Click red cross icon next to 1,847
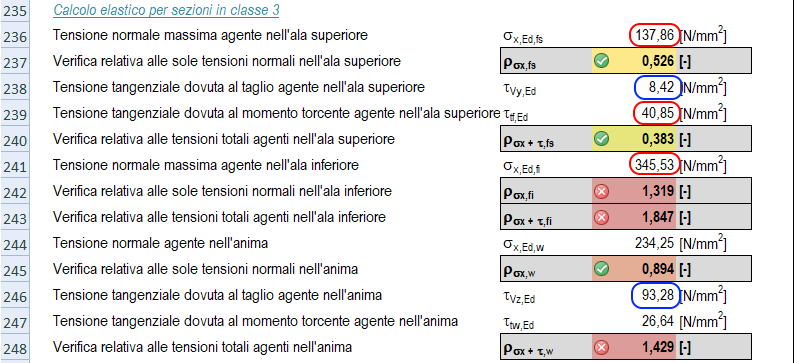The width and height of the screenshot is (799, 363). [x=602, y=217]
